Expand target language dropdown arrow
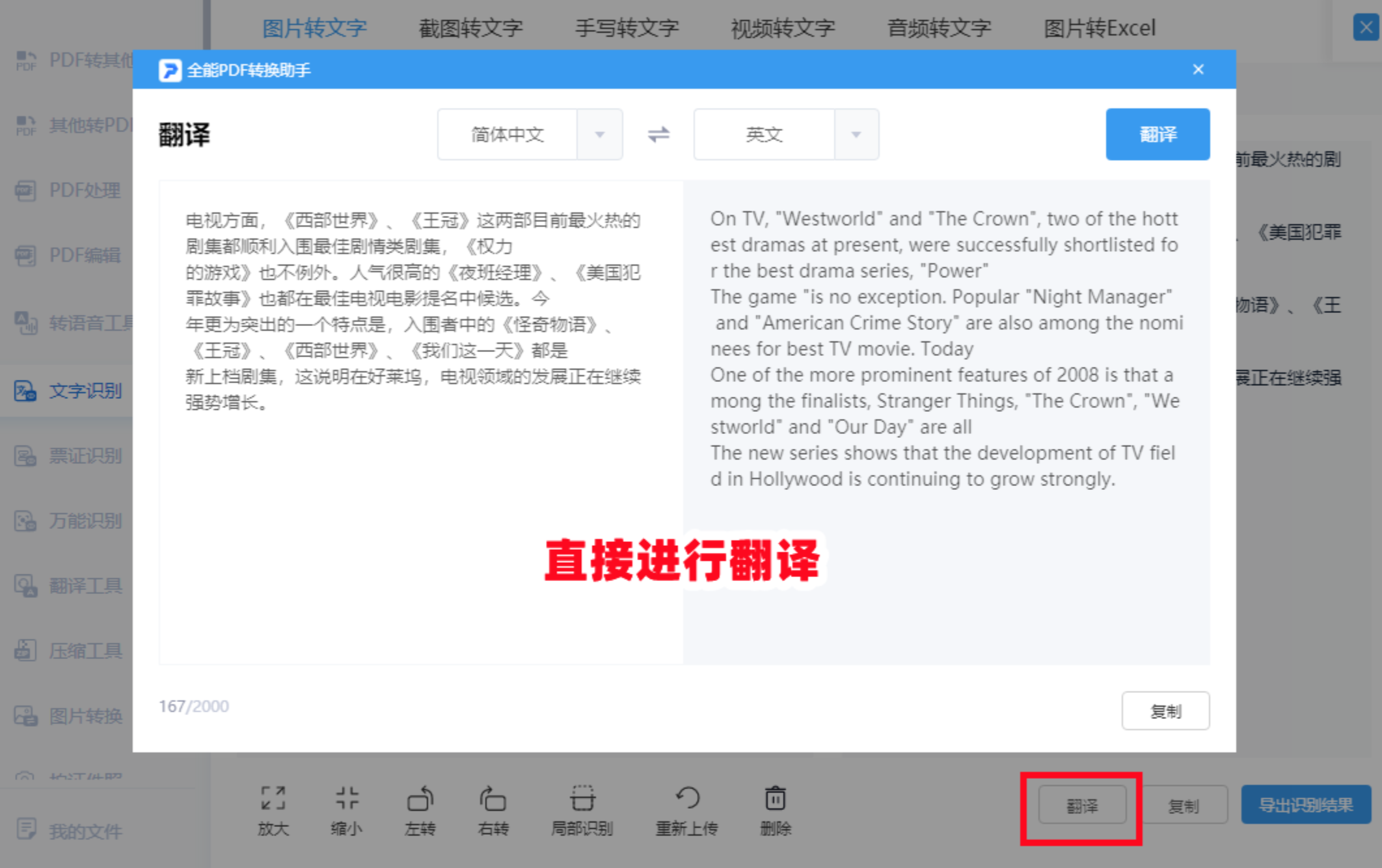 coord(856,135)
